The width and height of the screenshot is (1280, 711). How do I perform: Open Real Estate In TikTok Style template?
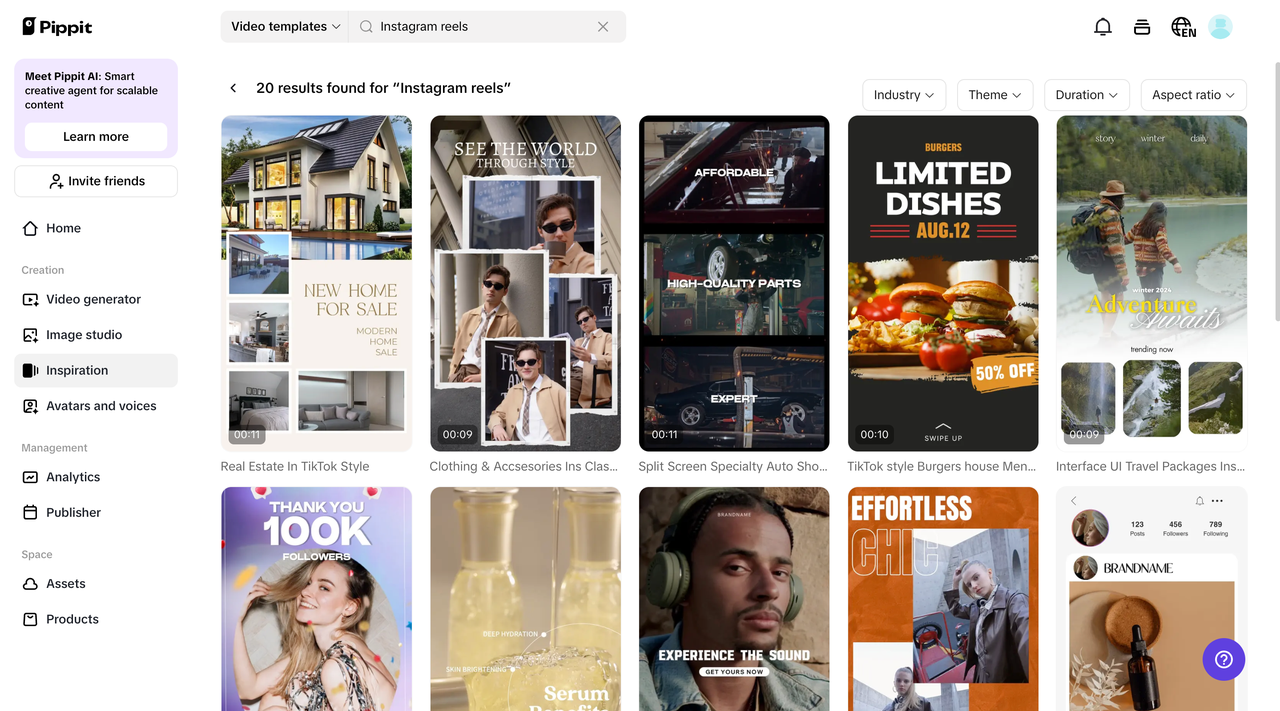(316, 283)
